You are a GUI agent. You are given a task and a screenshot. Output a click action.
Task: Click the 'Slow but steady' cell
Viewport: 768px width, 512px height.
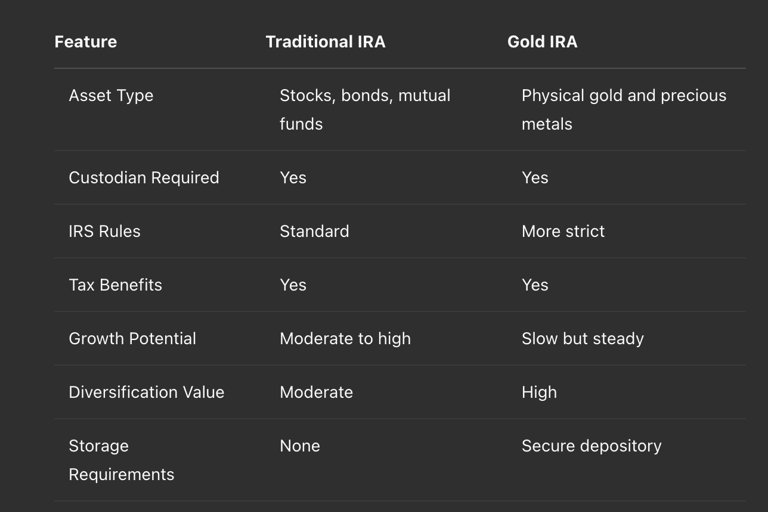(582, 339)
